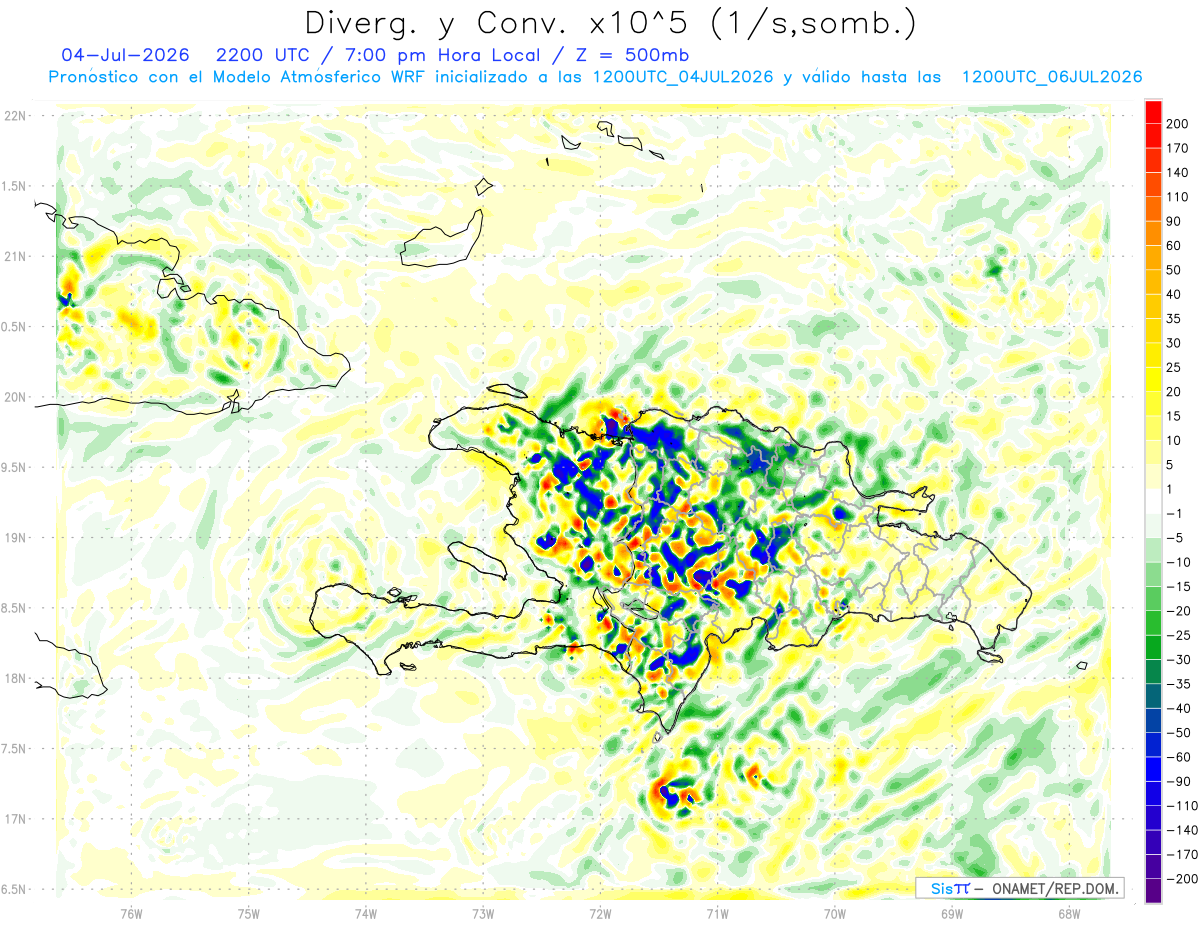Click the '0.5N' latitude axis label
The image size is (1200, 927).
[x=15, y=327]
